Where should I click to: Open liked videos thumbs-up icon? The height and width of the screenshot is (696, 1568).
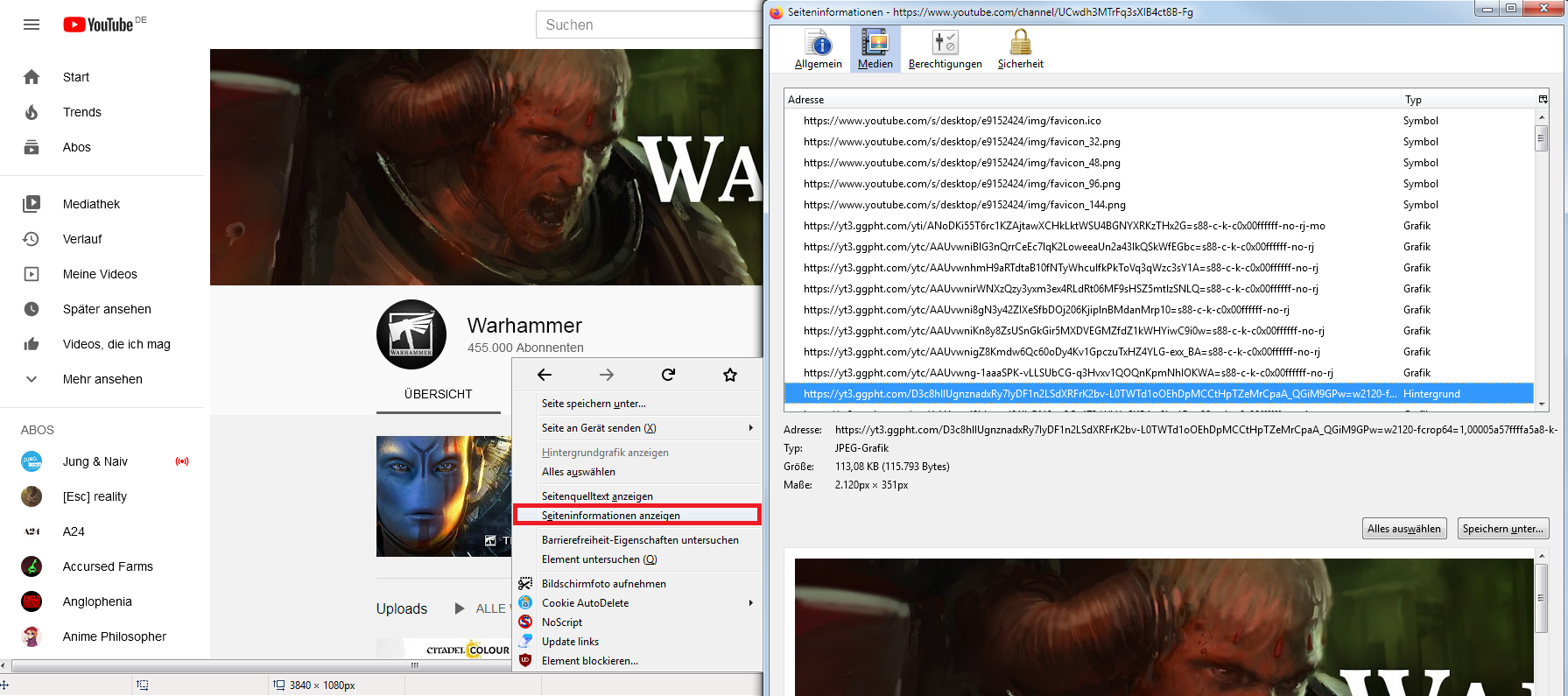point(32,344)
